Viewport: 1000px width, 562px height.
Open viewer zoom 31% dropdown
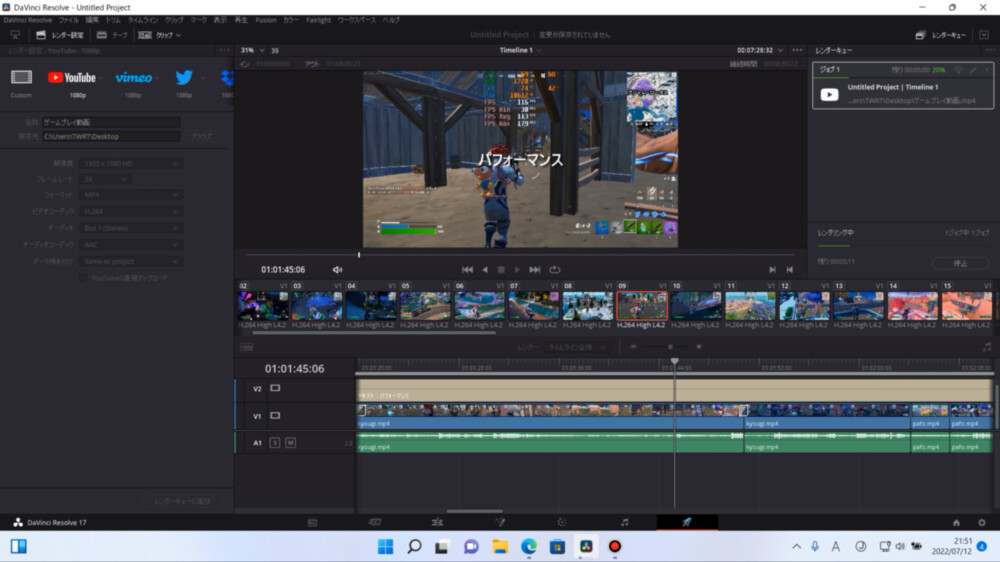(x=253, y=50)
